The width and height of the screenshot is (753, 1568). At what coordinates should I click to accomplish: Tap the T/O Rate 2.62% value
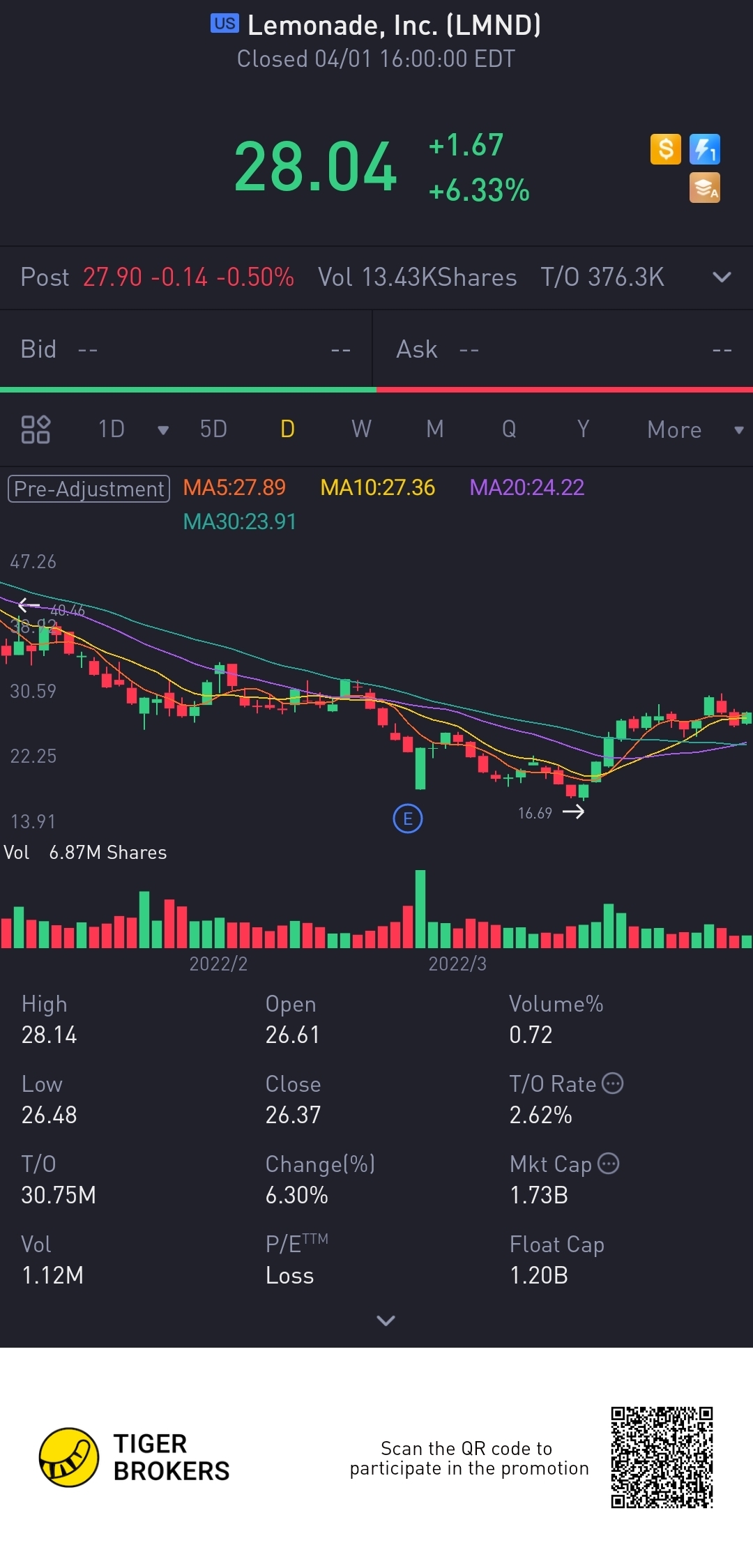click(x=540, y=1115)
